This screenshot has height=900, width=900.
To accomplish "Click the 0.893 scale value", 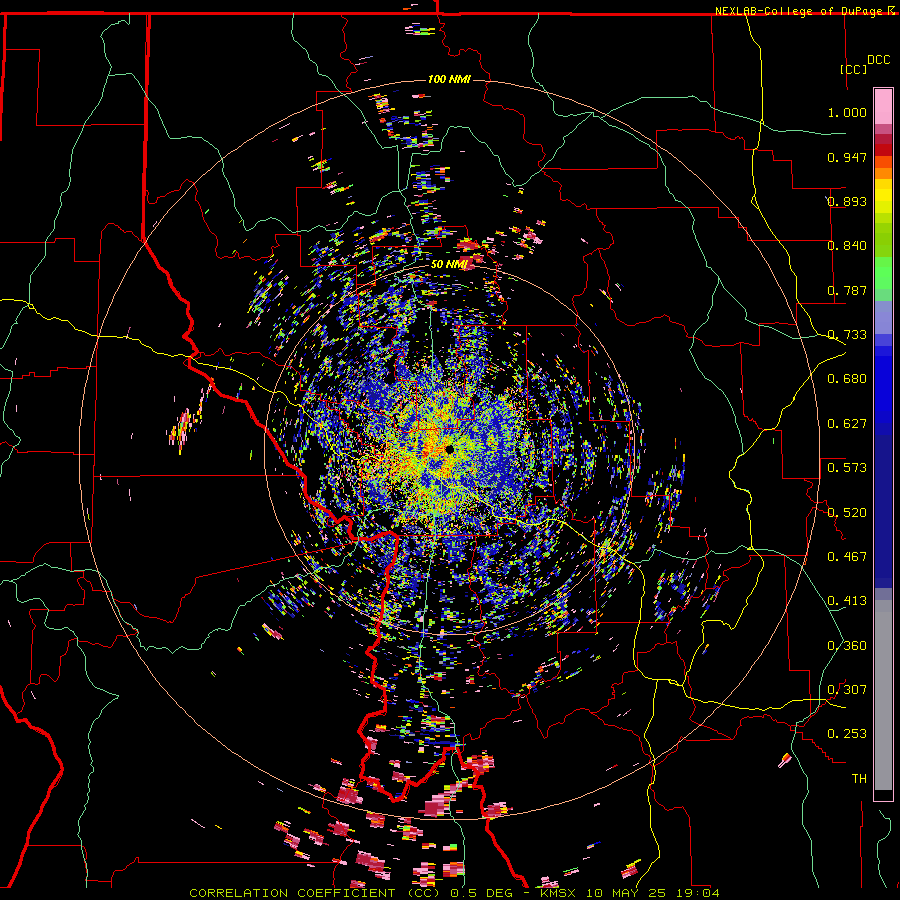I will (847, 201).
